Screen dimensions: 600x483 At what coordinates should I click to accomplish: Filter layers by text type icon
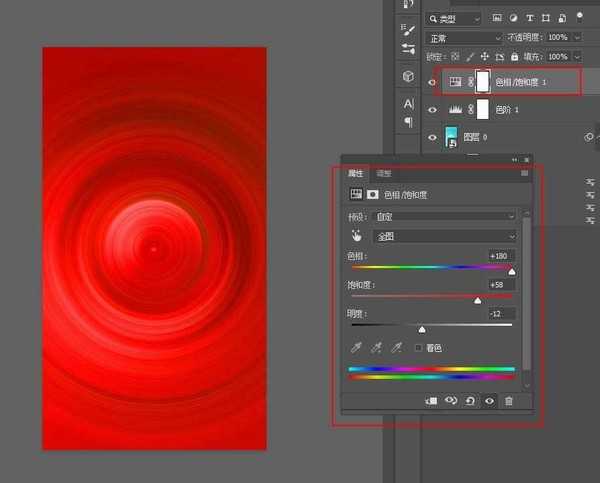coord(531,18)
